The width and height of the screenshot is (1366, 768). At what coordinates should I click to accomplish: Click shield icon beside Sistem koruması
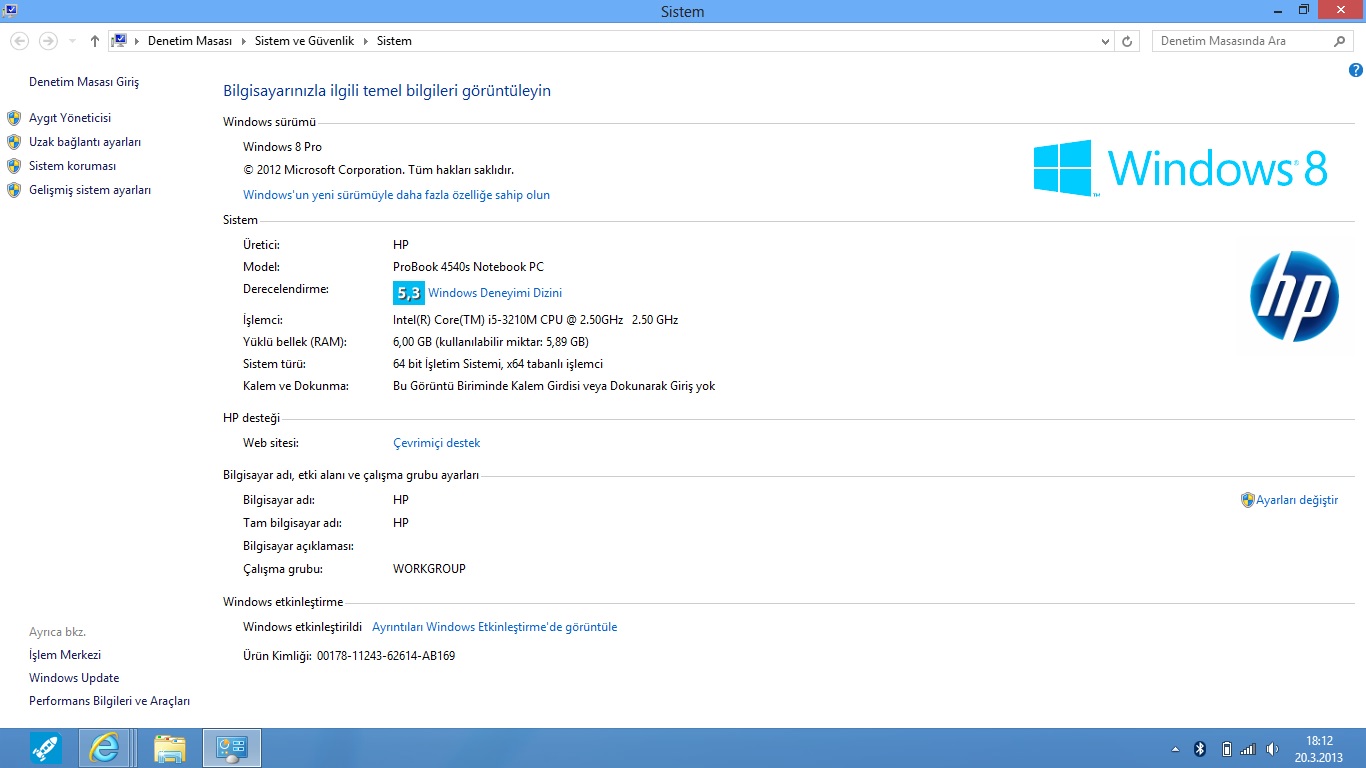coord(14,166)
